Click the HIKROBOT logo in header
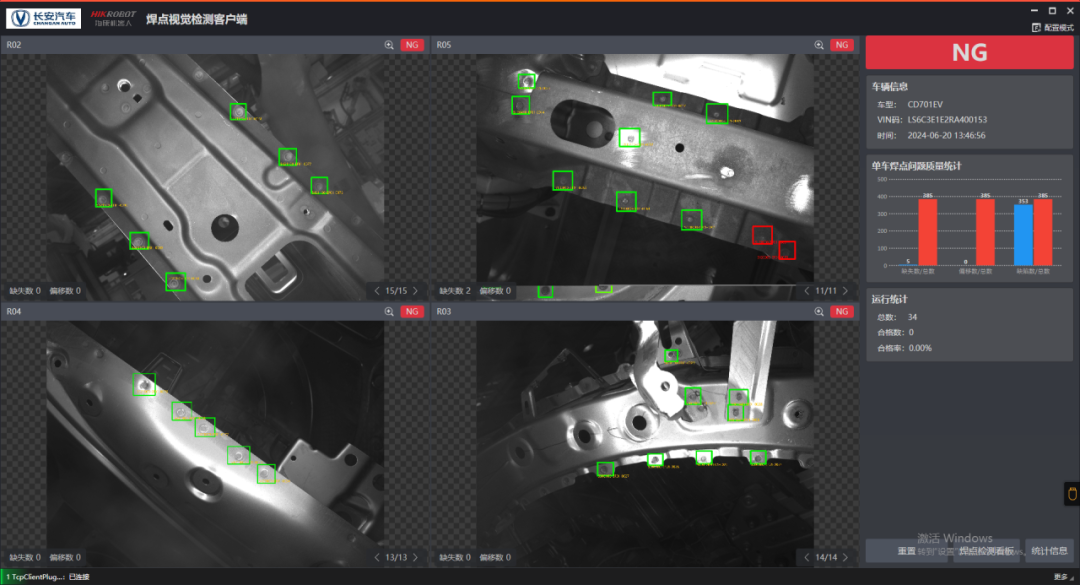This screenshot has height=585, width=1080. (x=112, y=18)
